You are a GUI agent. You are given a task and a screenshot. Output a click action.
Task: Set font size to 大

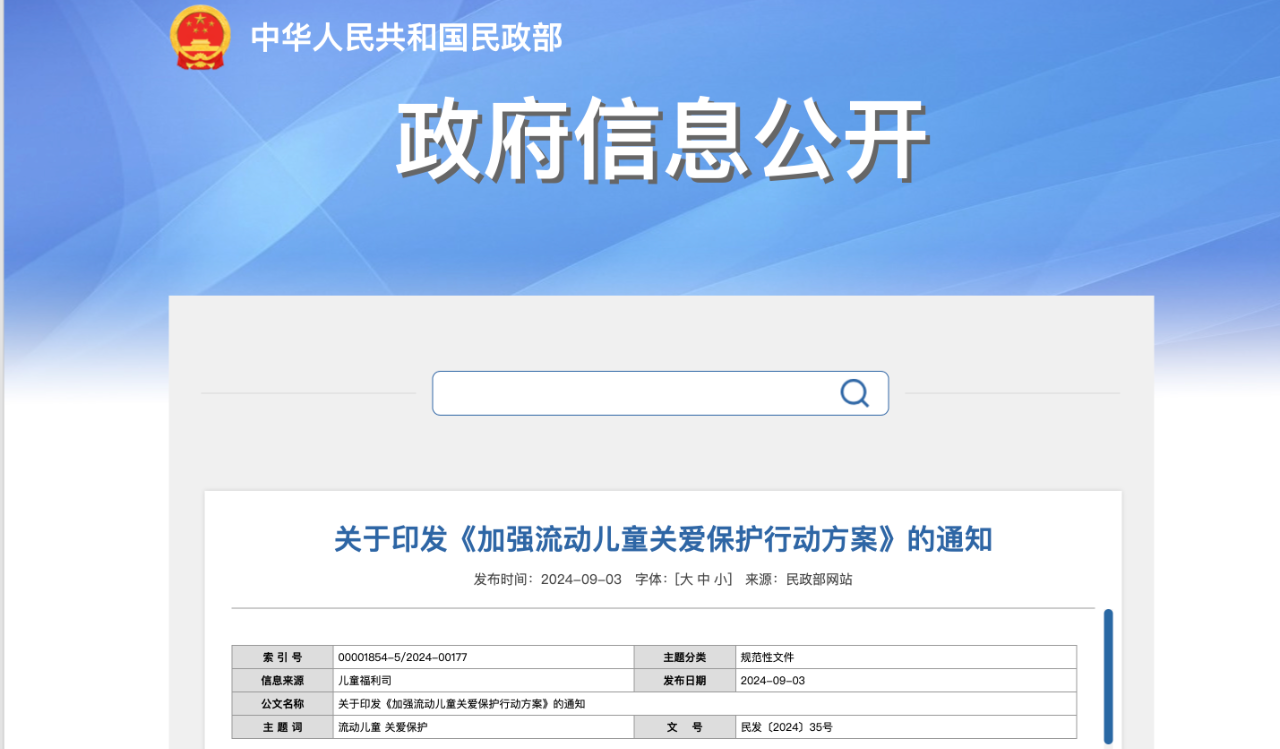(687, 579)
